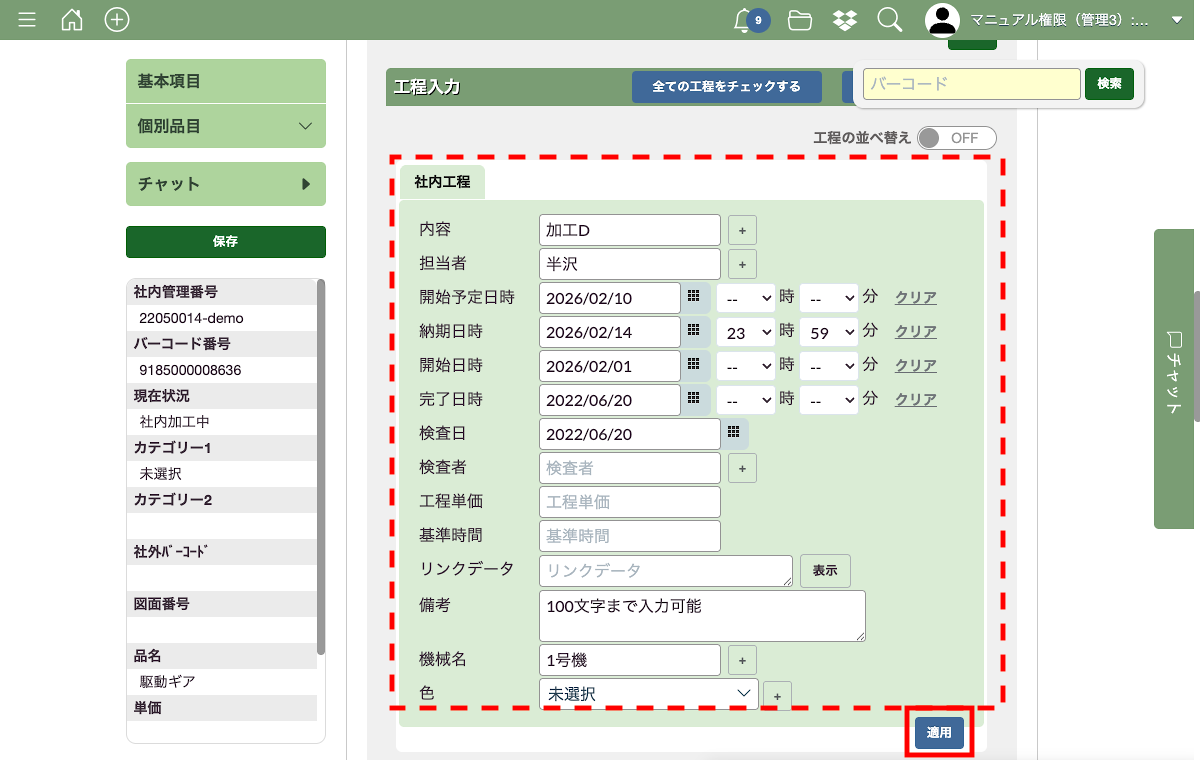Click the magnifying glass search icon

[889, 19]
